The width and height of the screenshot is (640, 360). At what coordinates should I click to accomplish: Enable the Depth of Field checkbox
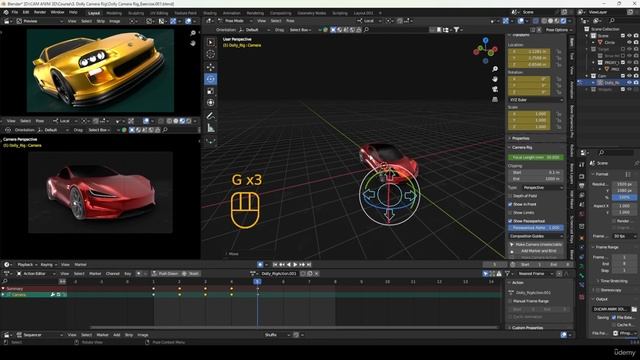510,196
